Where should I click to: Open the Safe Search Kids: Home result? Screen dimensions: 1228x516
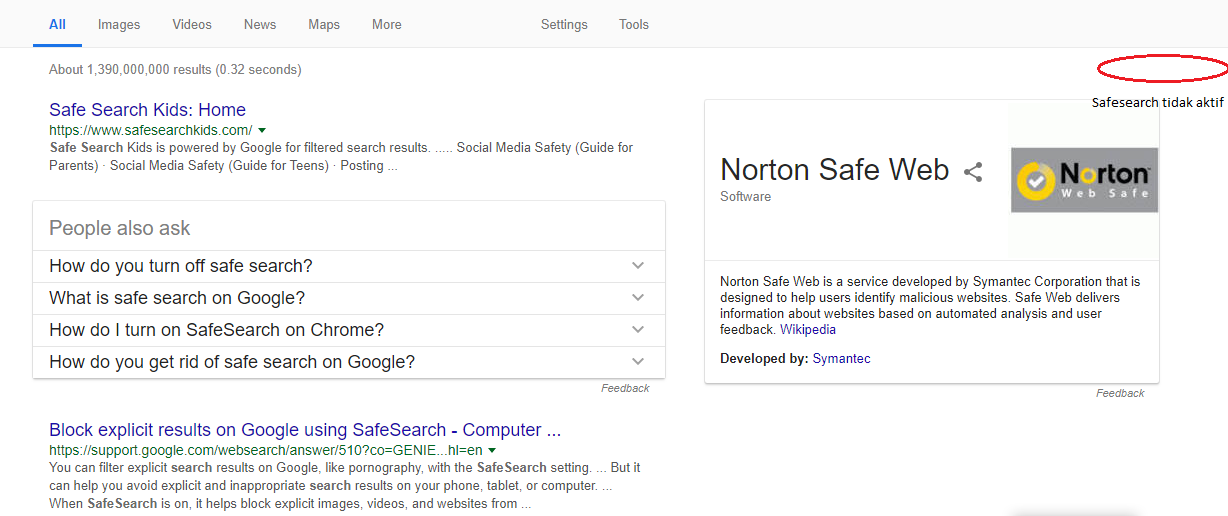[147, 110]
